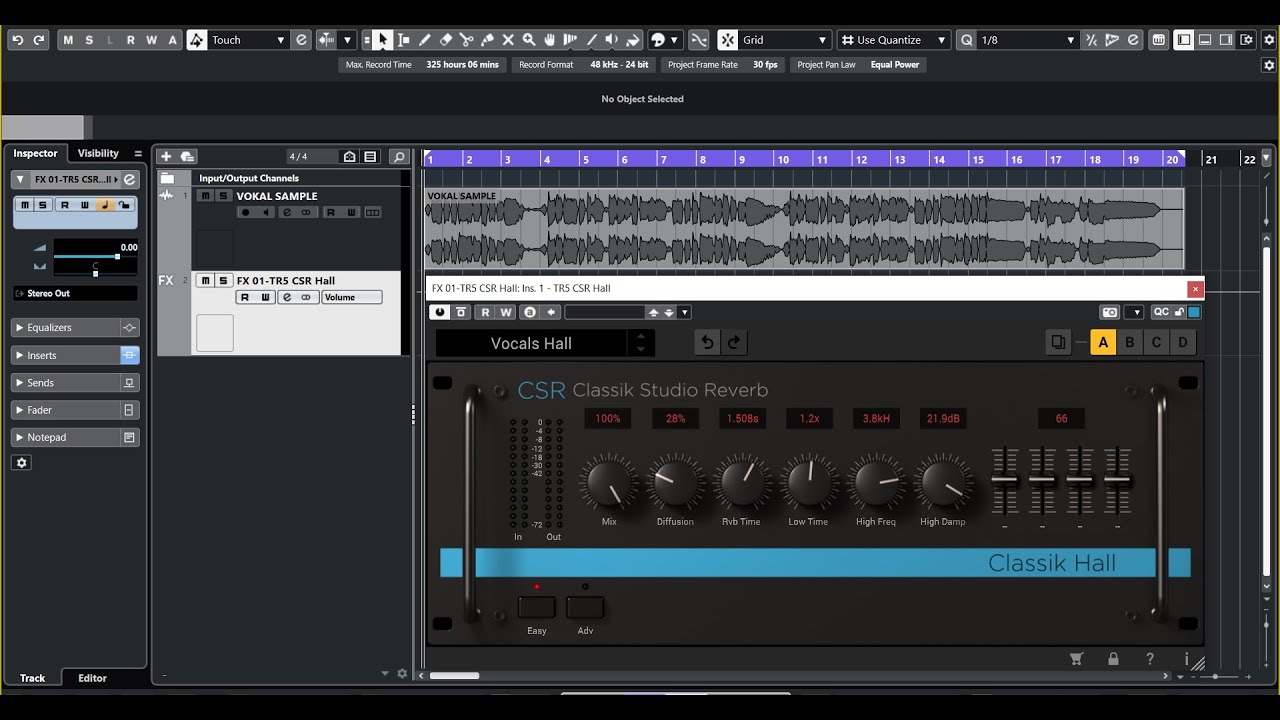Viewport: 1280px width, 720px height.
Task: Select CSR preset slot A
Action: coord(1103,343)
